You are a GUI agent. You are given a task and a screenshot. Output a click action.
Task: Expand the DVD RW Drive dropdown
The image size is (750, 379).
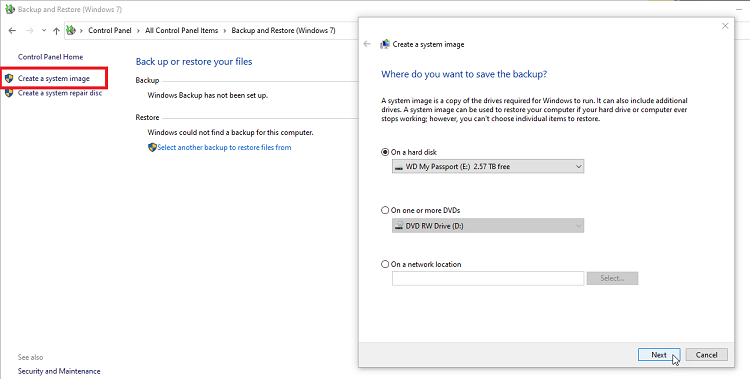click(488, 226)
